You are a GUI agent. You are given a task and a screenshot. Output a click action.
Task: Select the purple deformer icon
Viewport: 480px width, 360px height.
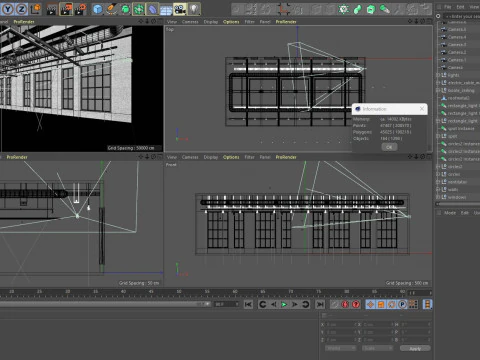152,9
